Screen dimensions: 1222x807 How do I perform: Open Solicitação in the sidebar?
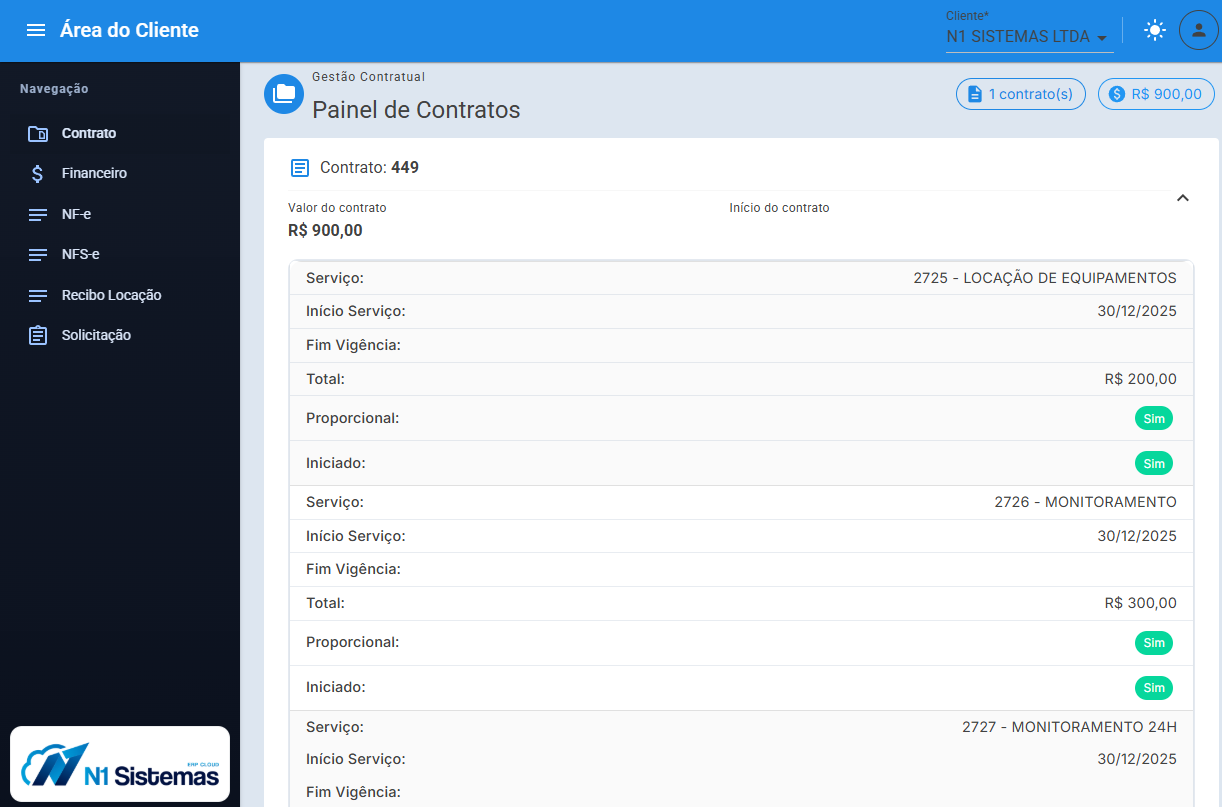click(x=120, y=335)
